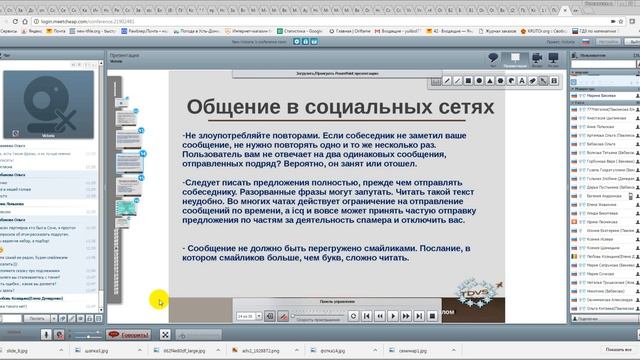
Task: Click the Russian flag language icon
Action: click(x=586, y=42)
